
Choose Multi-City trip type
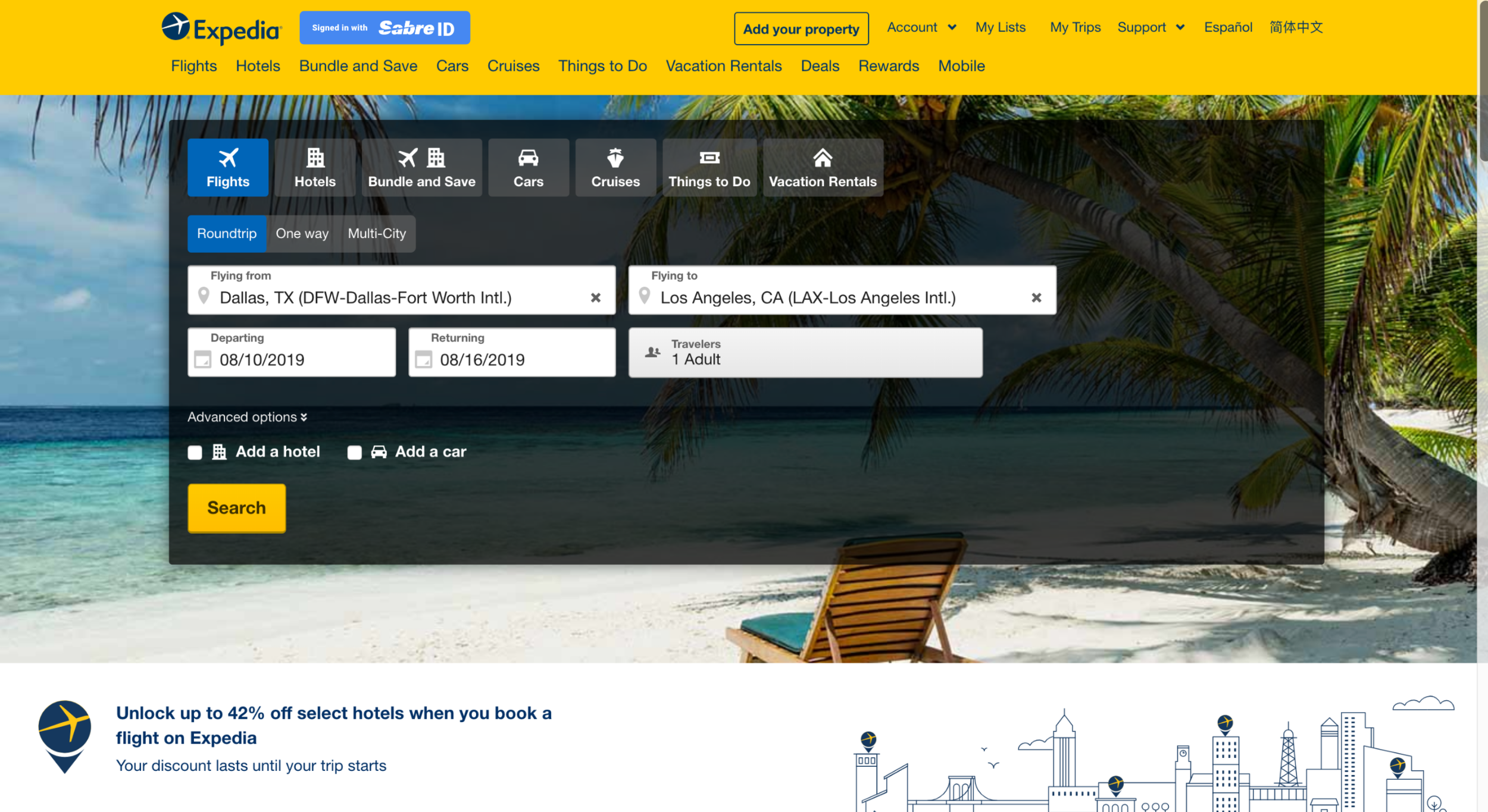(377, 234)
